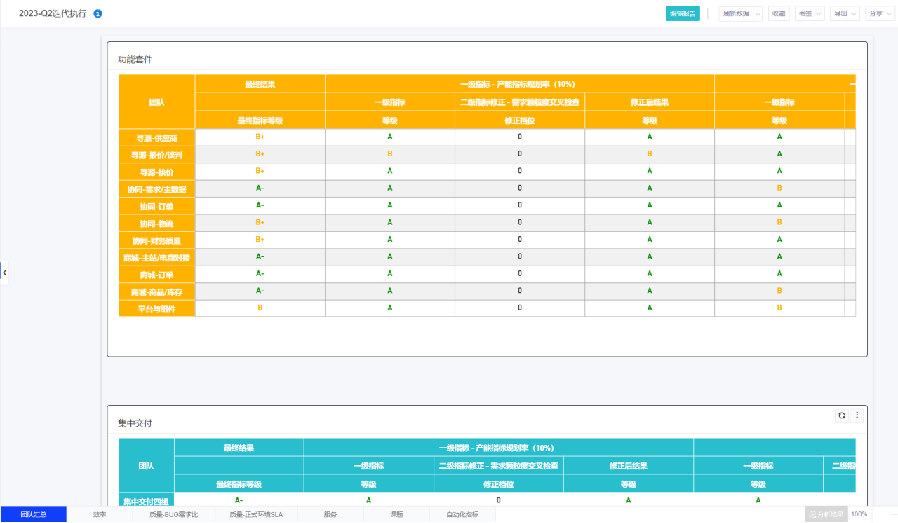Click the 最终指标等级 header in the orange table
The height and width of the screenshot is (523, 898).
point(260,120)
